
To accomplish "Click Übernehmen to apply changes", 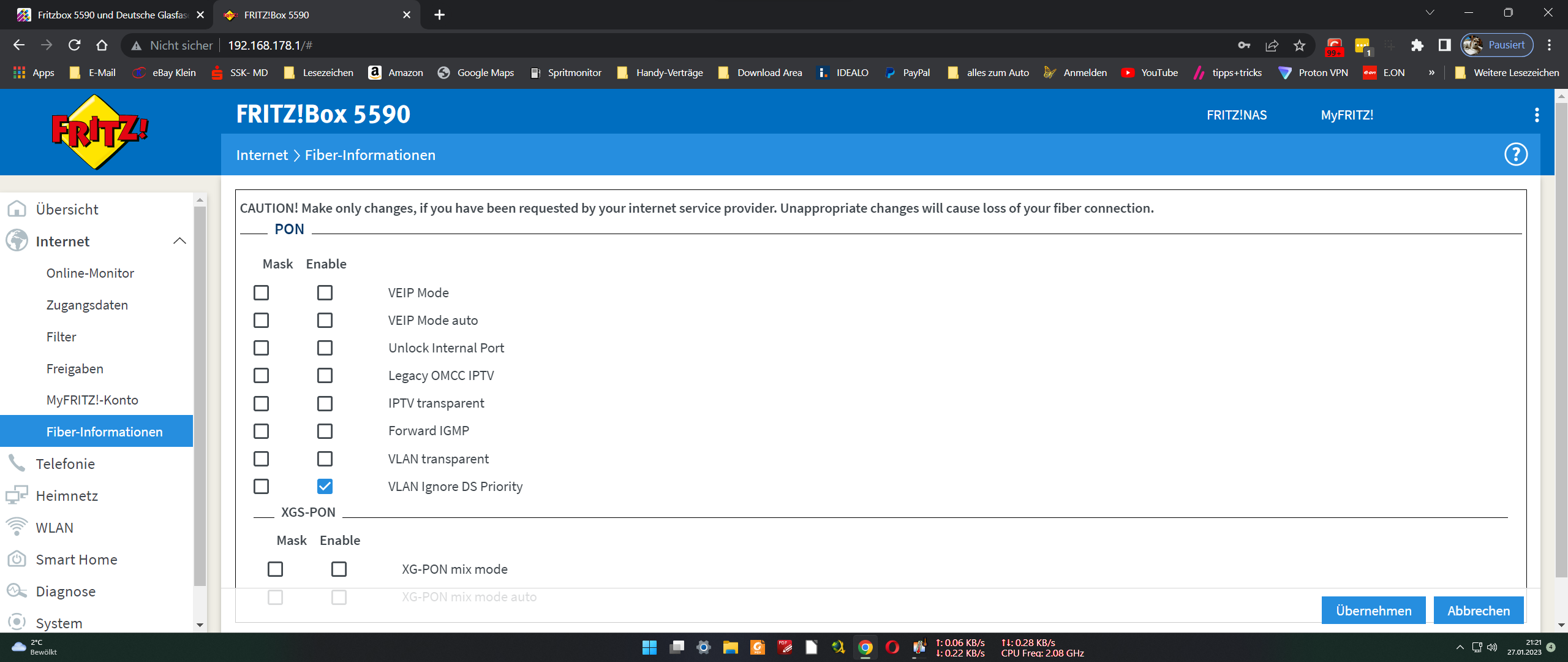I will (1374, 611).
